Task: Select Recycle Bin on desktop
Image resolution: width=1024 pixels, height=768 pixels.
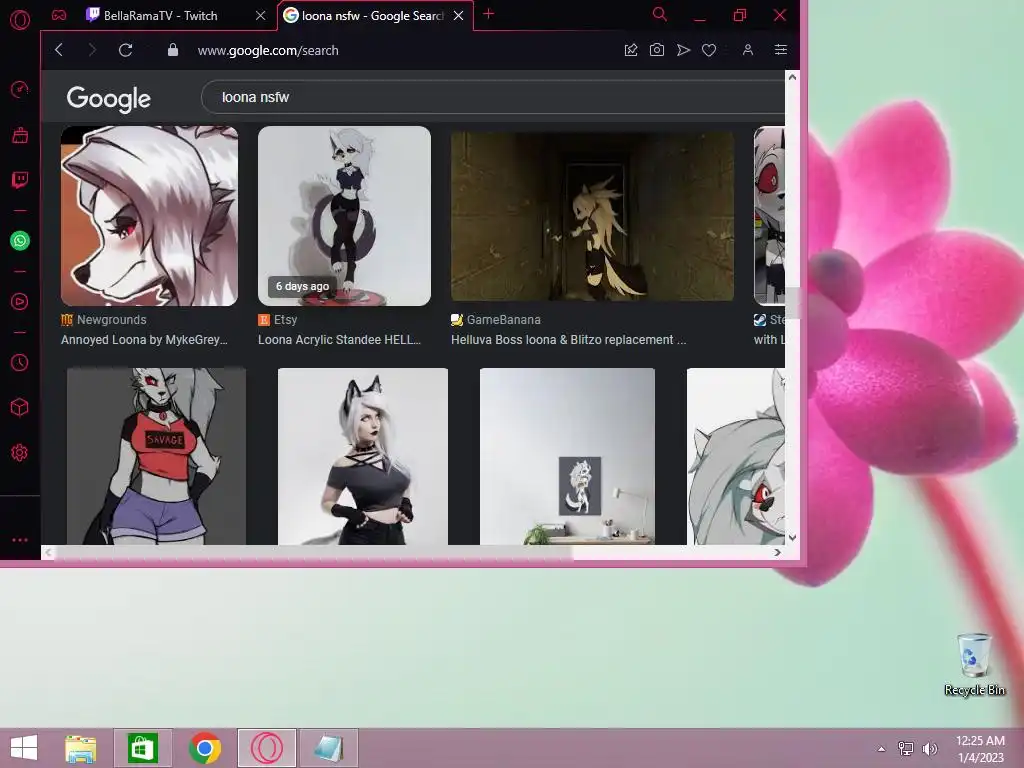Action: 974,664
